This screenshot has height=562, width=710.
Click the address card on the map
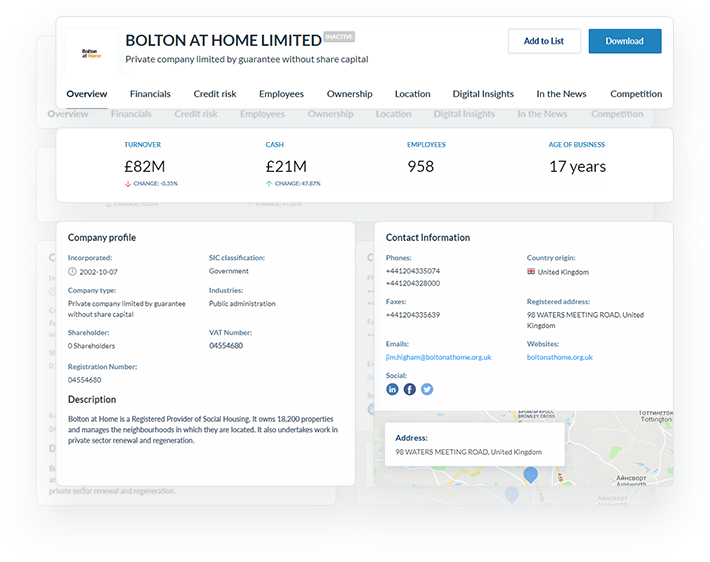[x=475, y=444]
